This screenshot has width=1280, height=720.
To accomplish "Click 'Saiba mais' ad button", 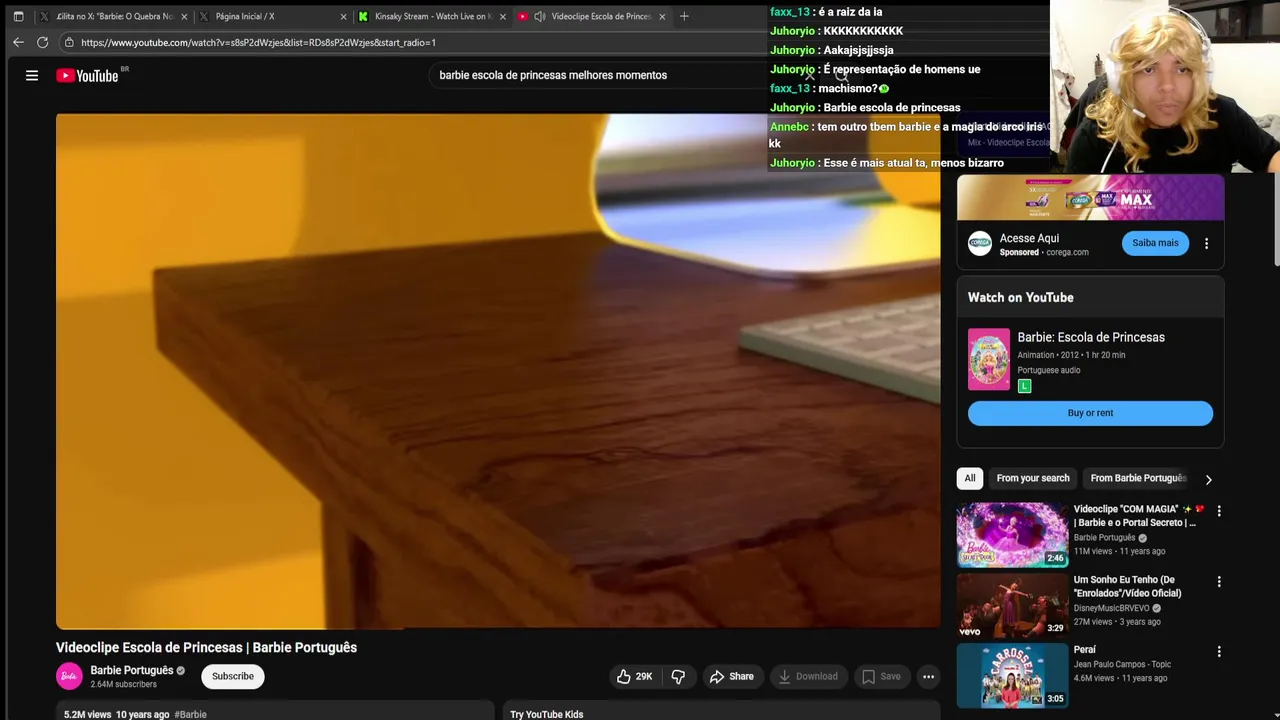I will (1155, 243).
